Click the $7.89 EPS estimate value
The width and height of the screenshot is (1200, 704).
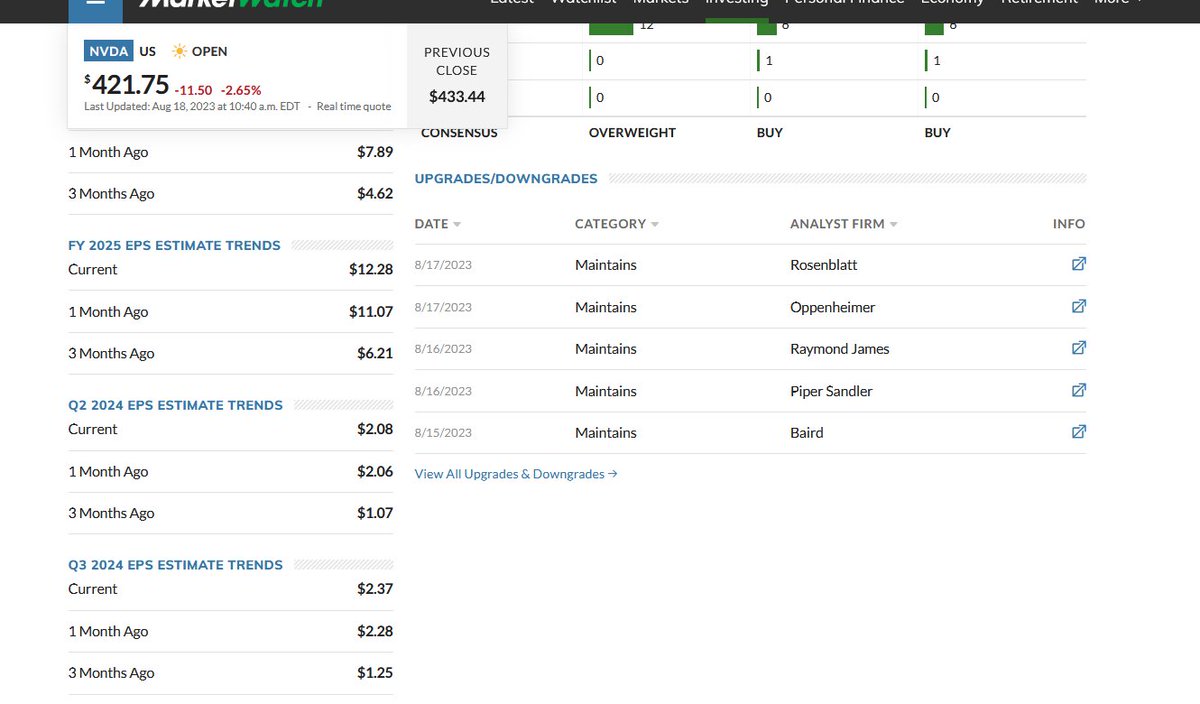375,152
